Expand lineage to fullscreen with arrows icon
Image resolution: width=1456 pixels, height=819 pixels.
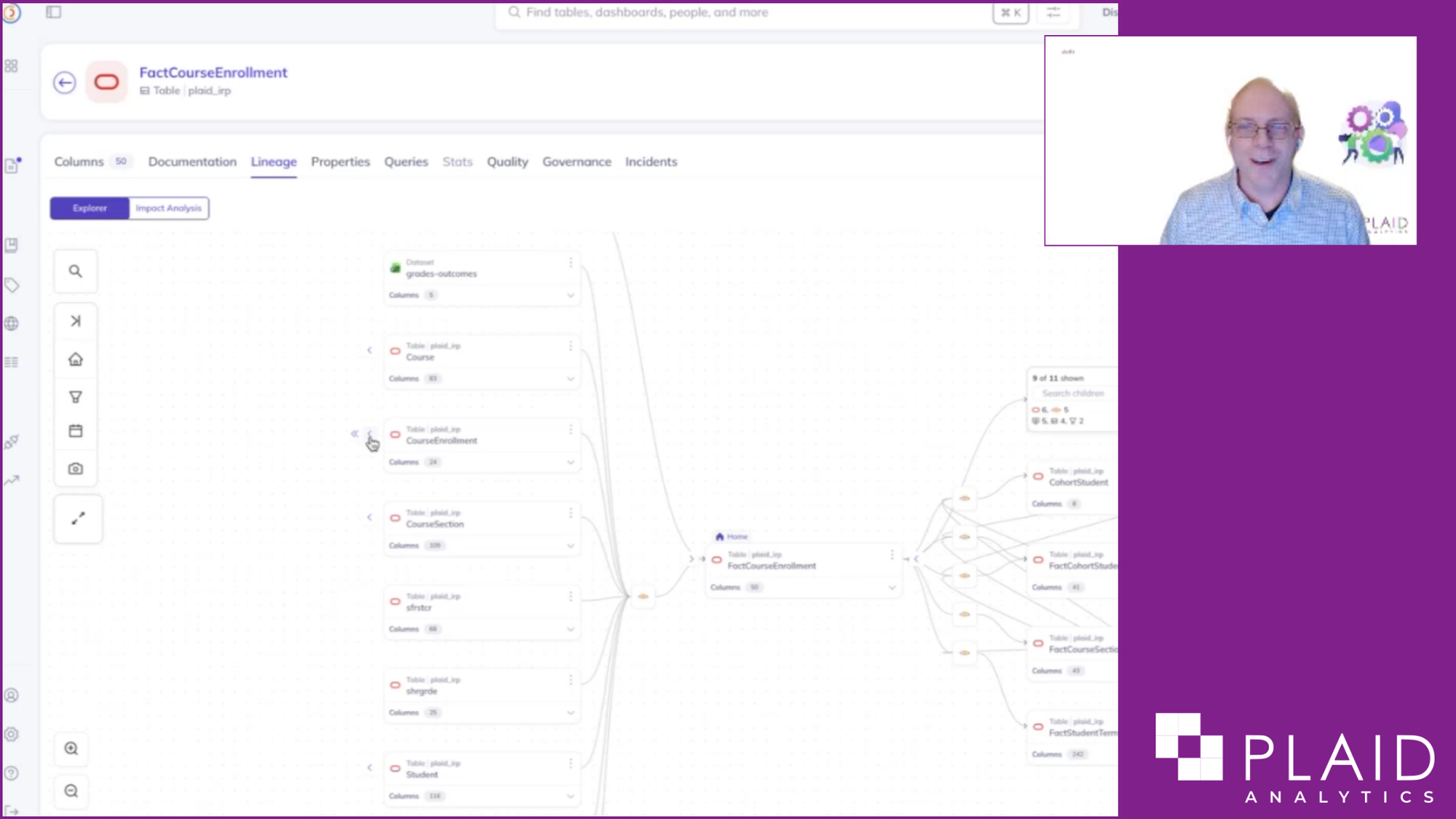[x=78, y=518]
